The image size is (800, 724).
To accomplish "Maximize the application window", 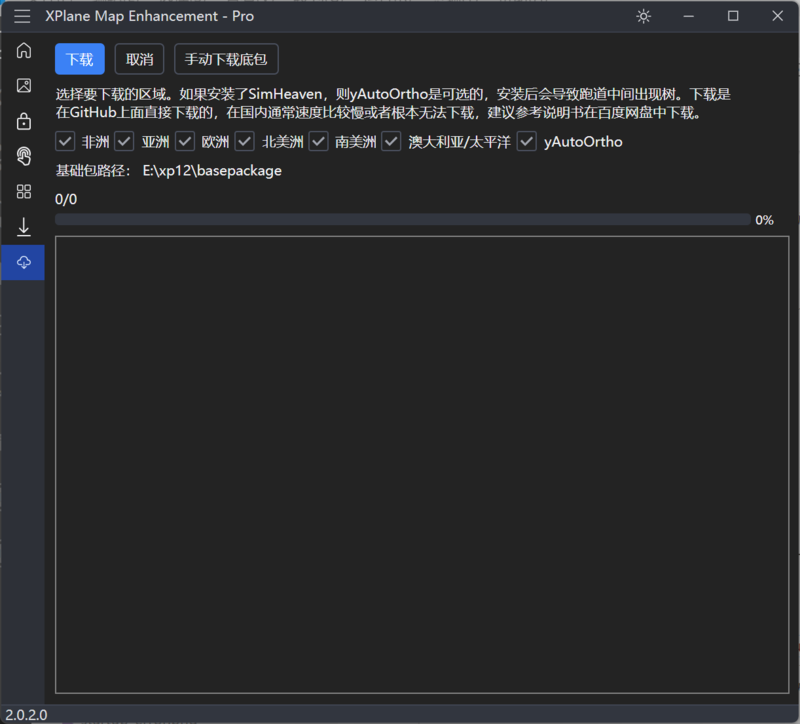I will pos(733,16).
